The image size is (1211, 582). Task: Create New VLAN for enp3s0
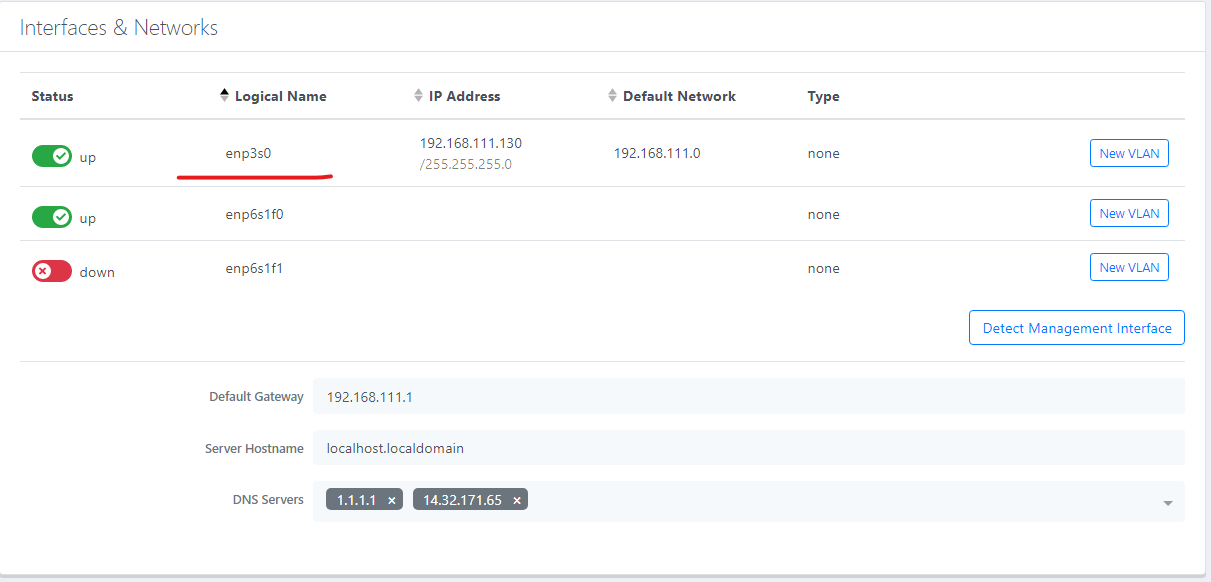pyautogui.click(x=1128, y=153)
